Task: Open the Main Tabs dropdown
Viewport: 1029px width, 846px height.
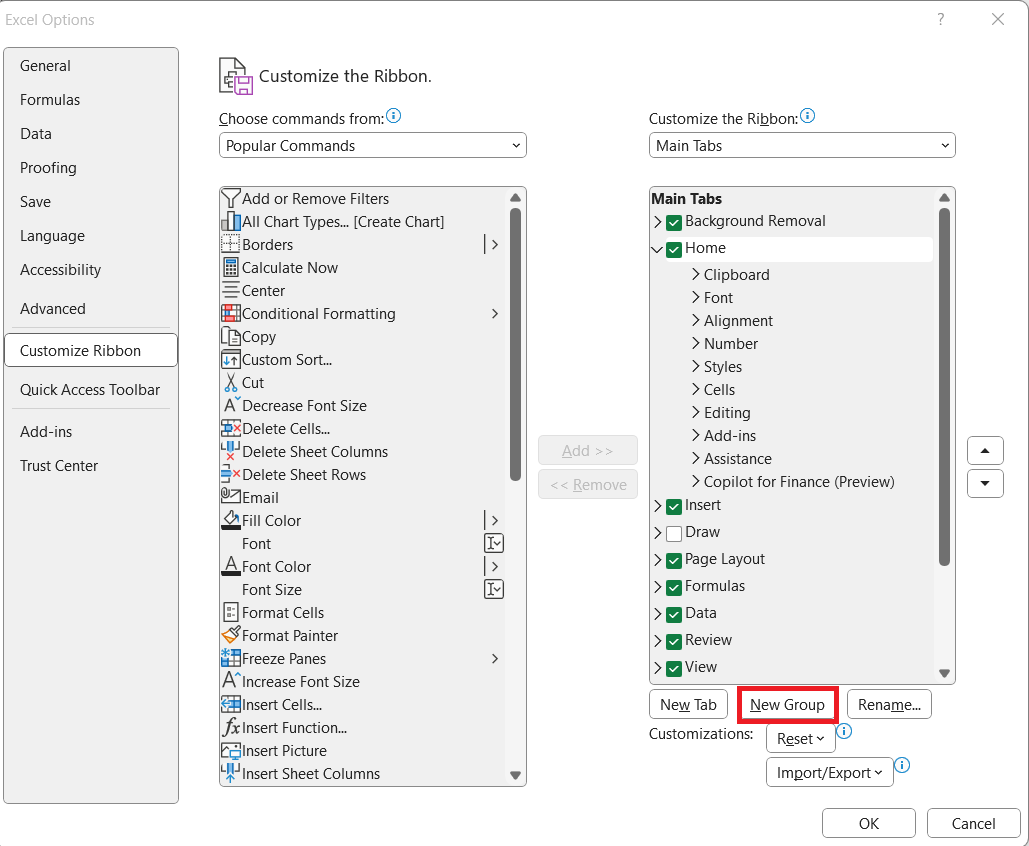Action: (802, 145)
